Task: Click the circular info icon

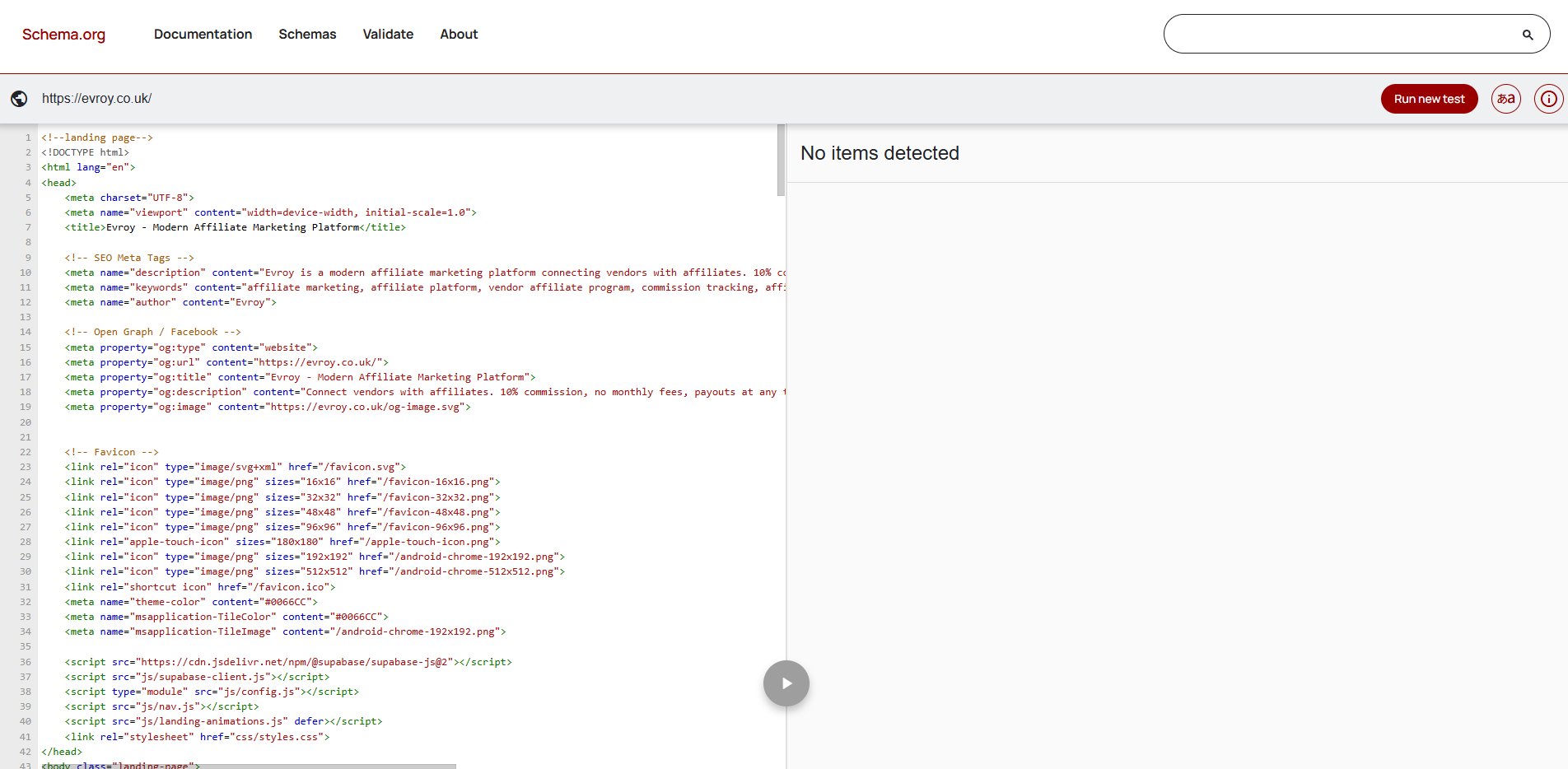Action: [1549, 98]
